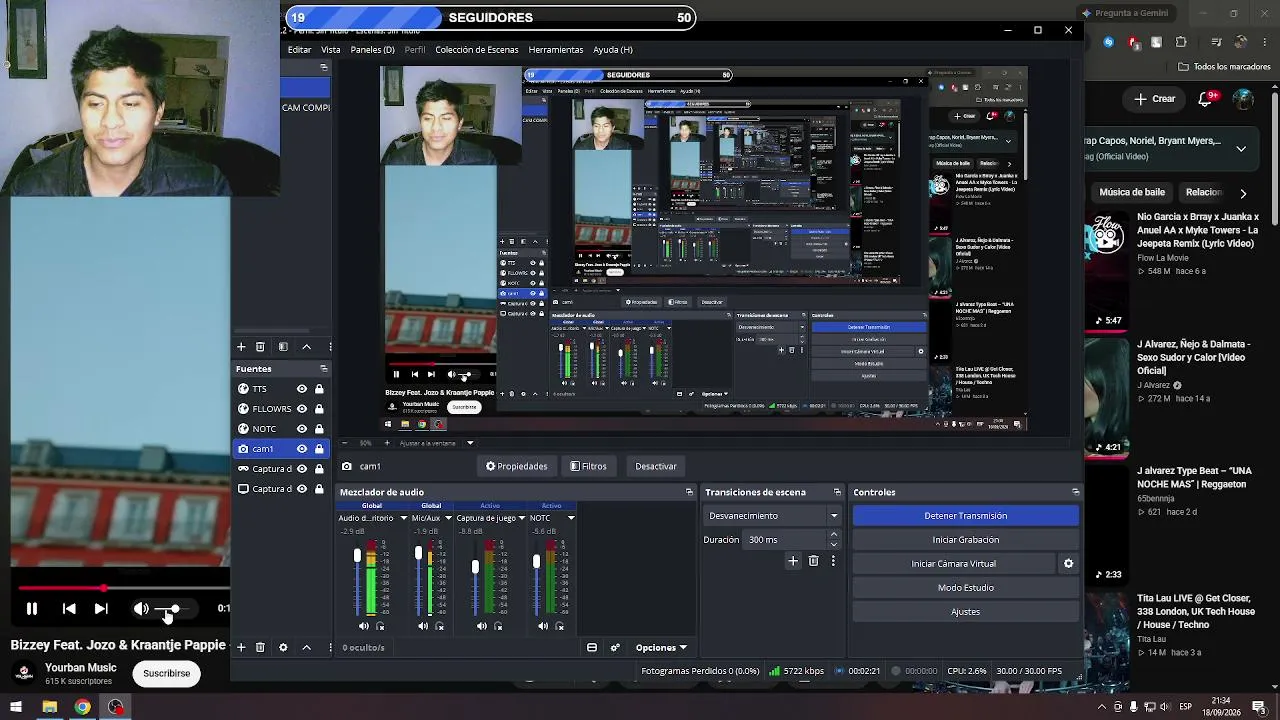The width and height of the screenshot is (1280, 720).
Task: Add a new source in the Fuentes toolbar
Action: click(241, 647)
